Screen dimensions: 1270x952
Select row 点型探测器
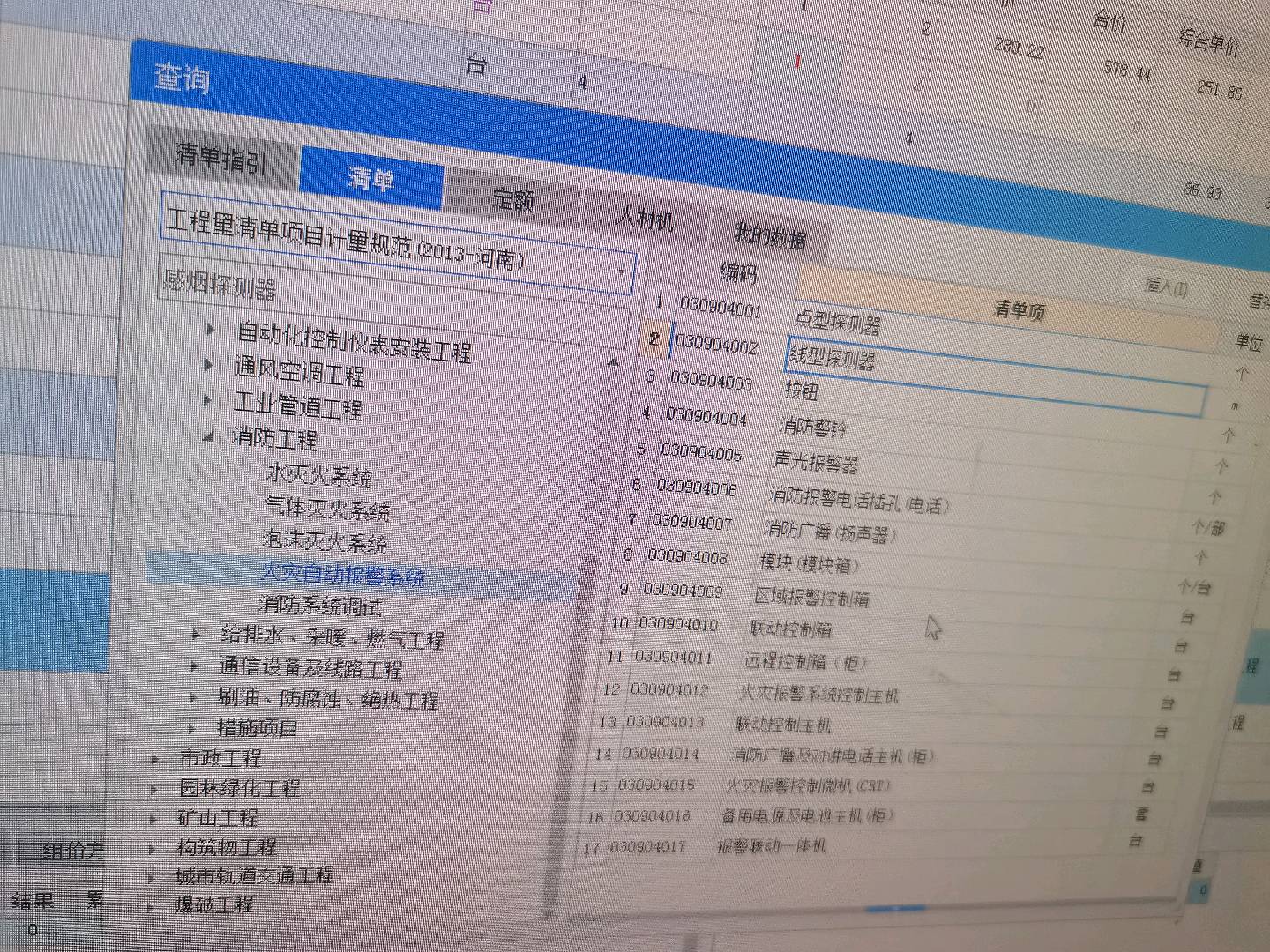(x=837, y=323)
